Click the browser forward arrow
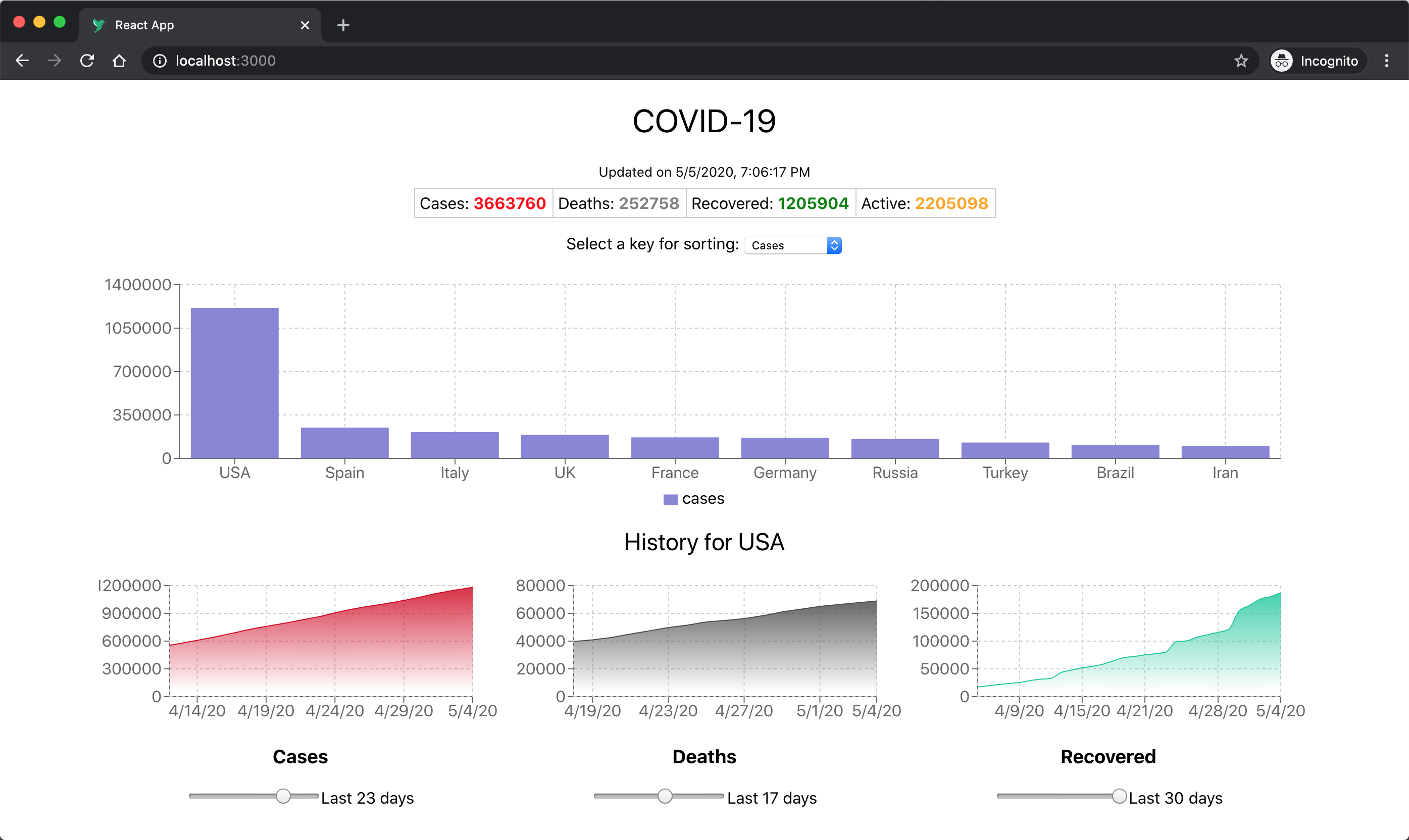The image size is (1409, 840). pyautogui.click(x=55, y=61)
